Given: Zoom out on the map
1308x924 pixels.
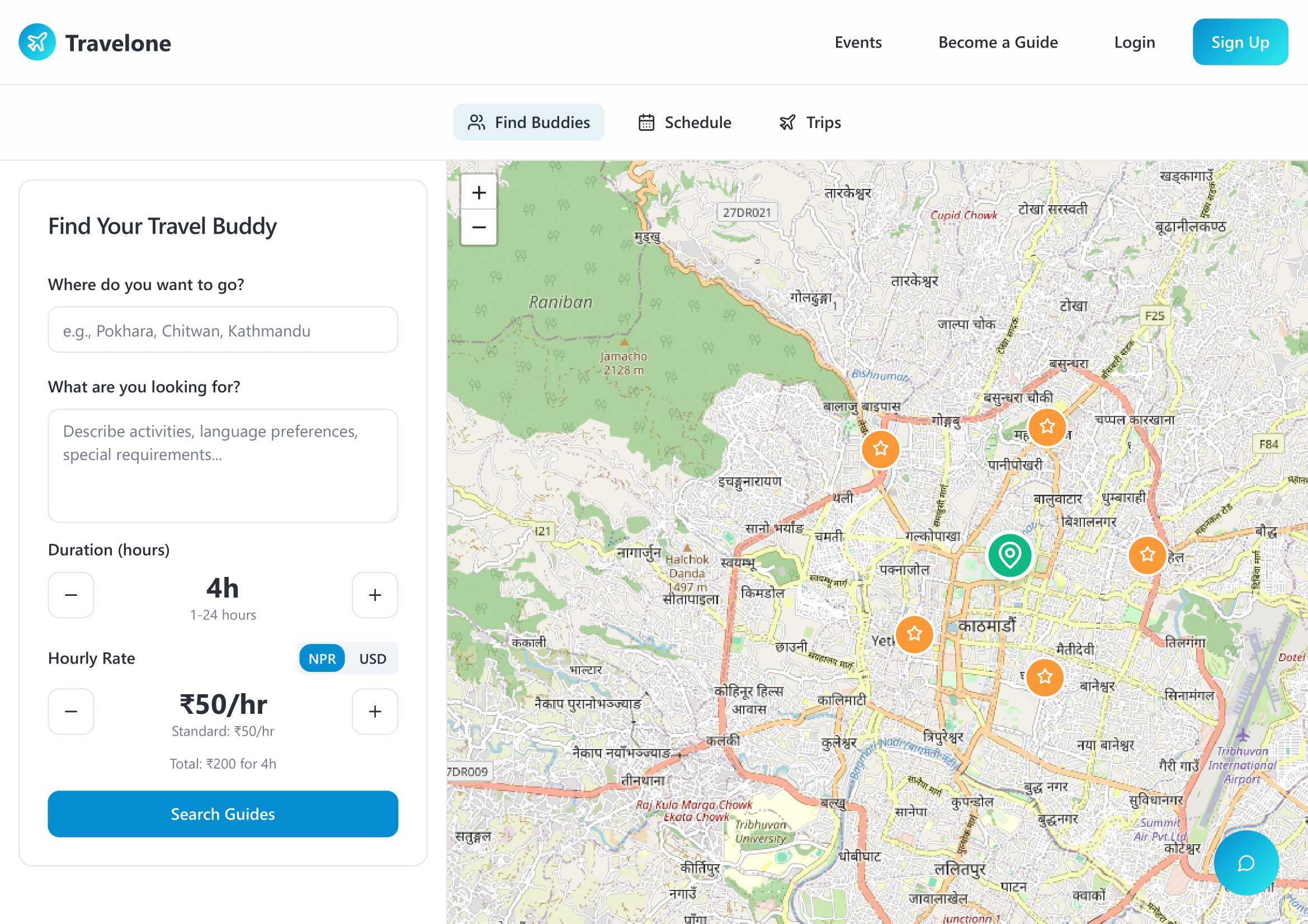Looking at the screenshot, I should coord(479,227).
